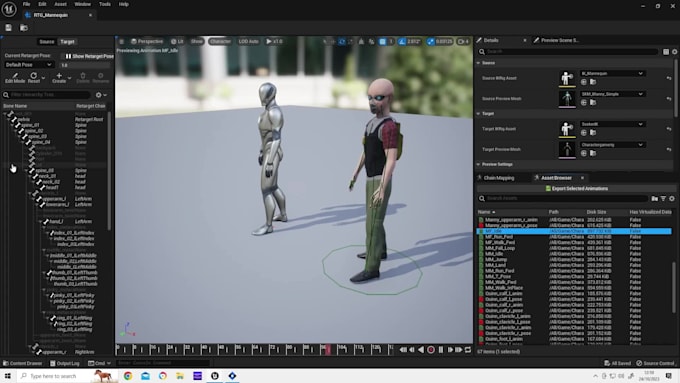Click Windows Start button on taskbar
Screen dimensions: 680x383
7,376
